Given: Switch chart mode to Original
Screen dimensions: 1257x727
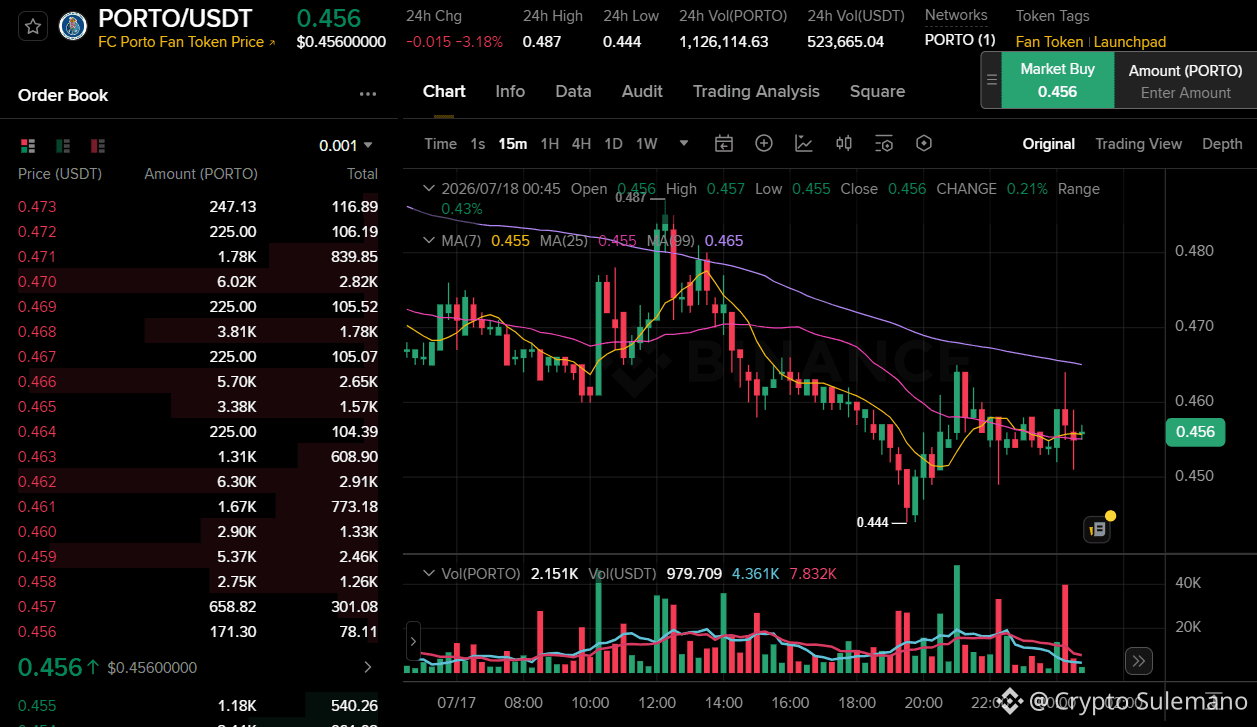Looking at the screenshot, I should point(1048,143).
